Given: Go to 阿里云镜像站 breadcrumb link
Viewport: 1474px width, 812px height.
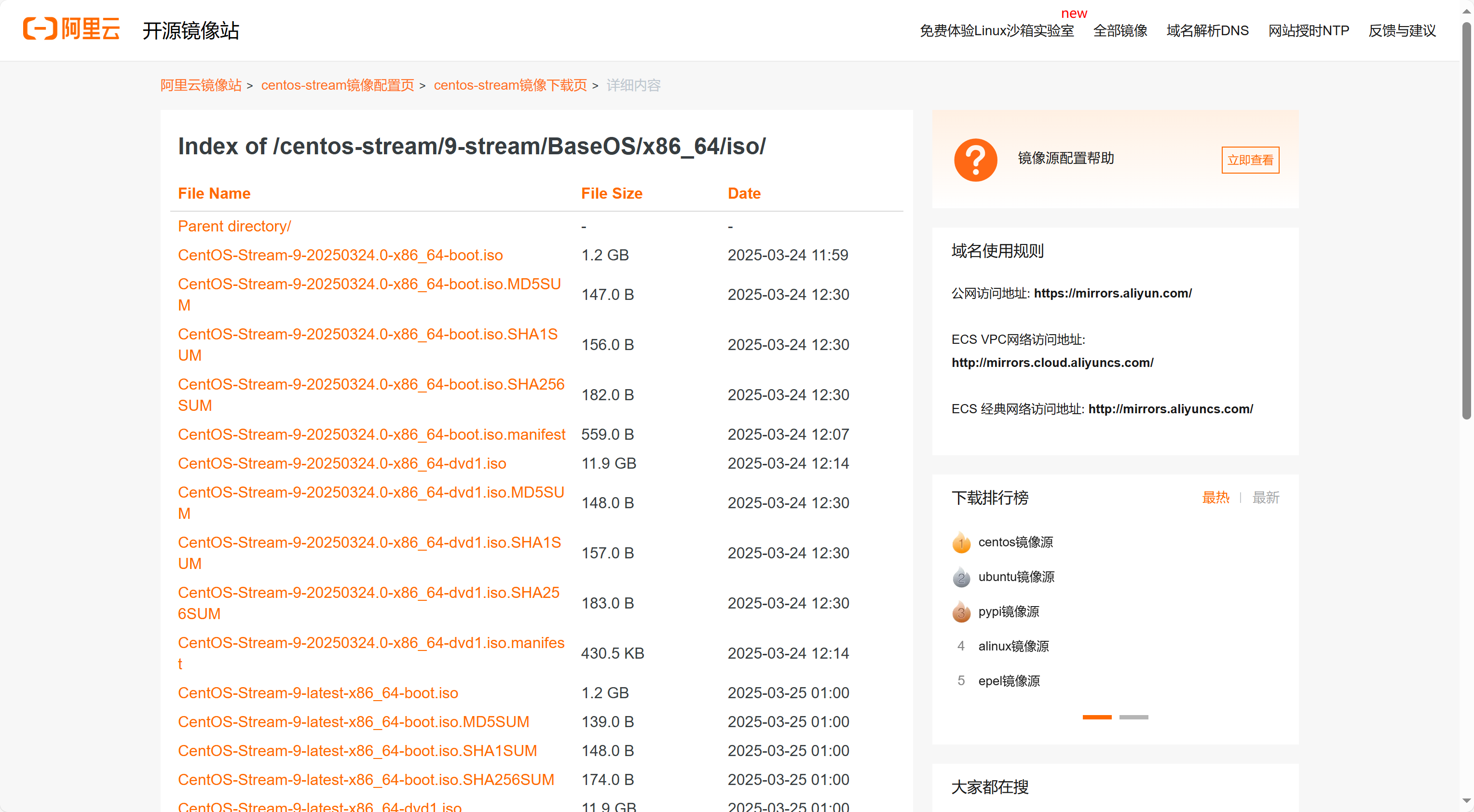Looking at the screenshot, I should point(200,85).
